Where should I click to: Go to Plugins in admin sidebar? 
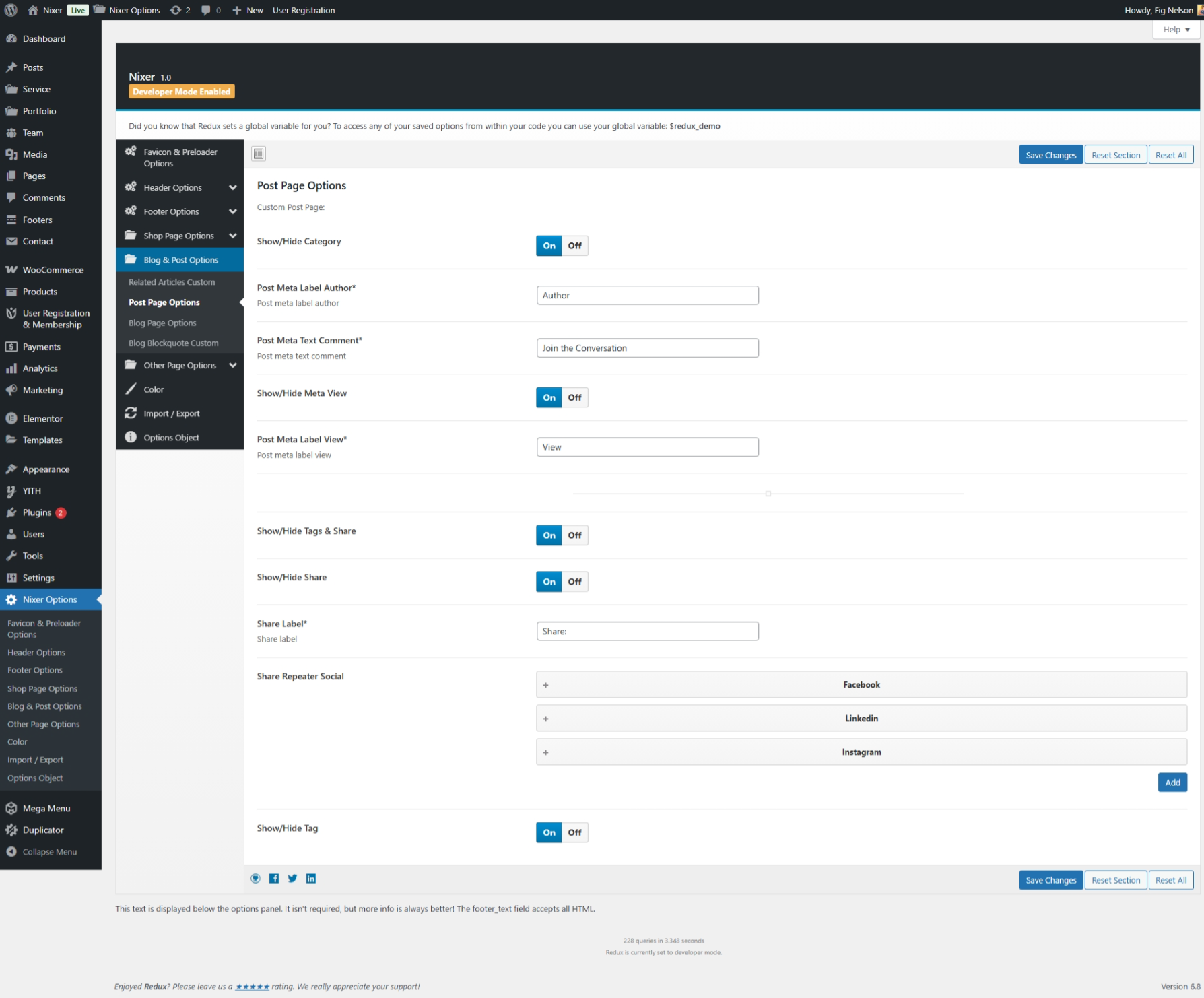click(37, 512)
